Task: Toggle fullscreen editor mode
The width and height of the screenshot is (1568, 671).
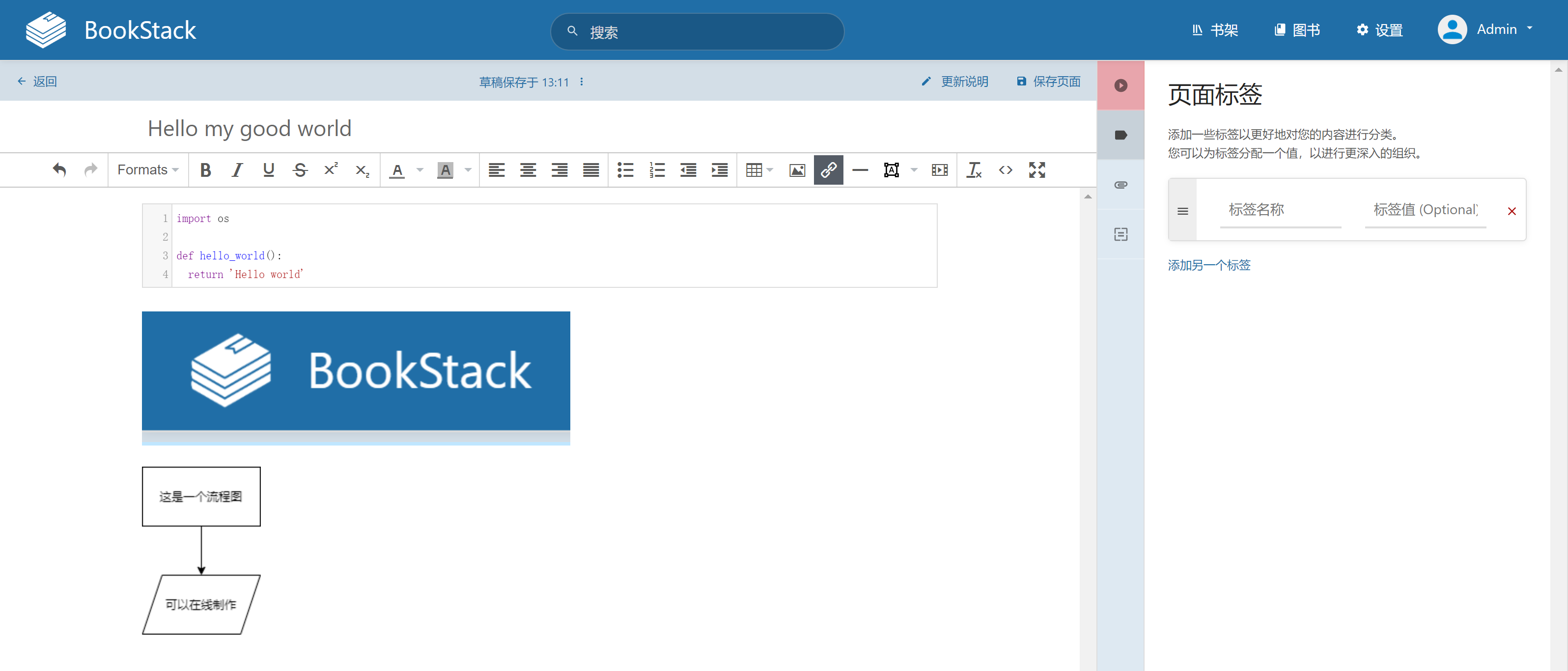Action: (x=1036, y=170)
